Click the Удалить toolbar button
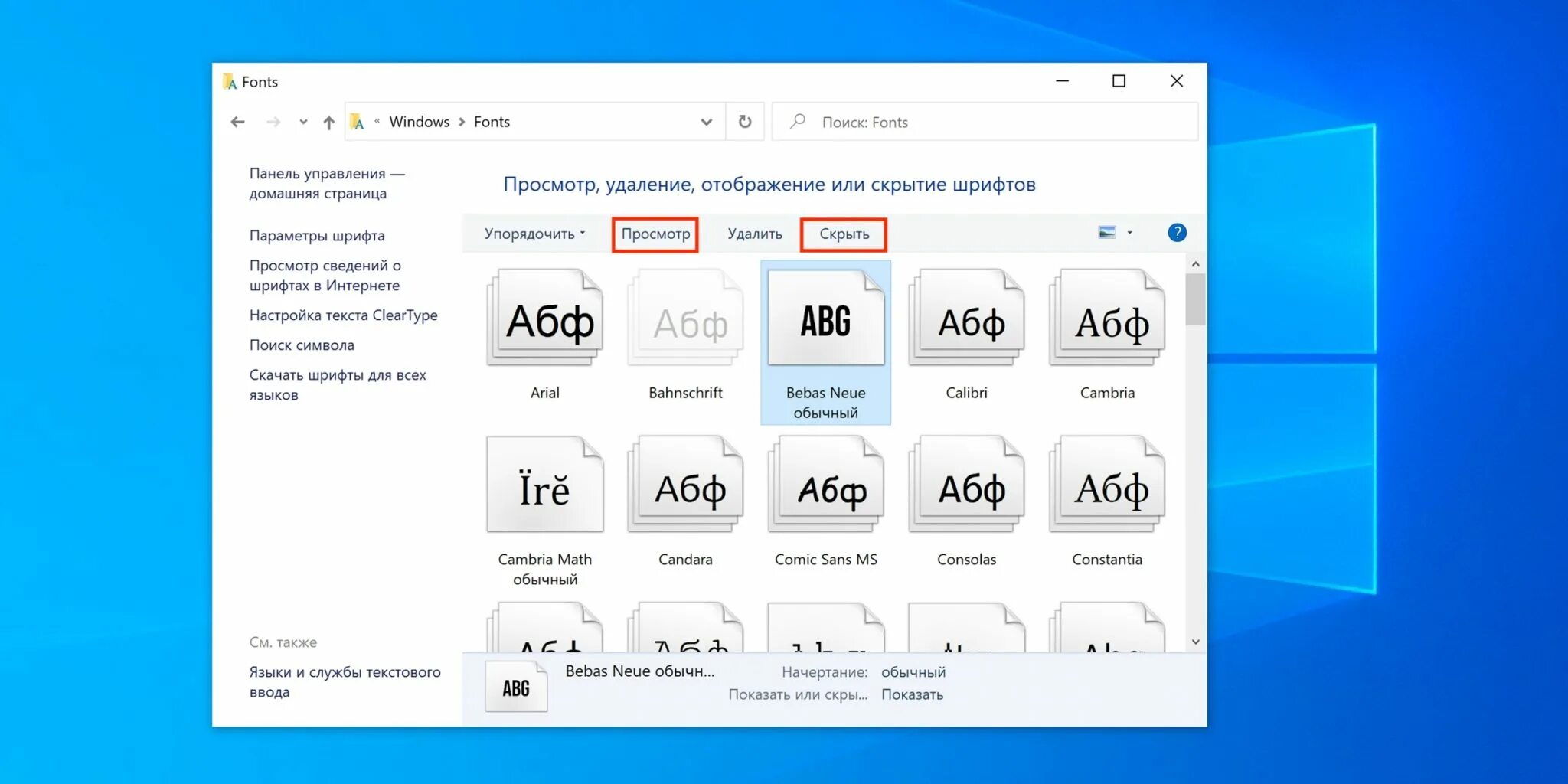 point(755,234)
